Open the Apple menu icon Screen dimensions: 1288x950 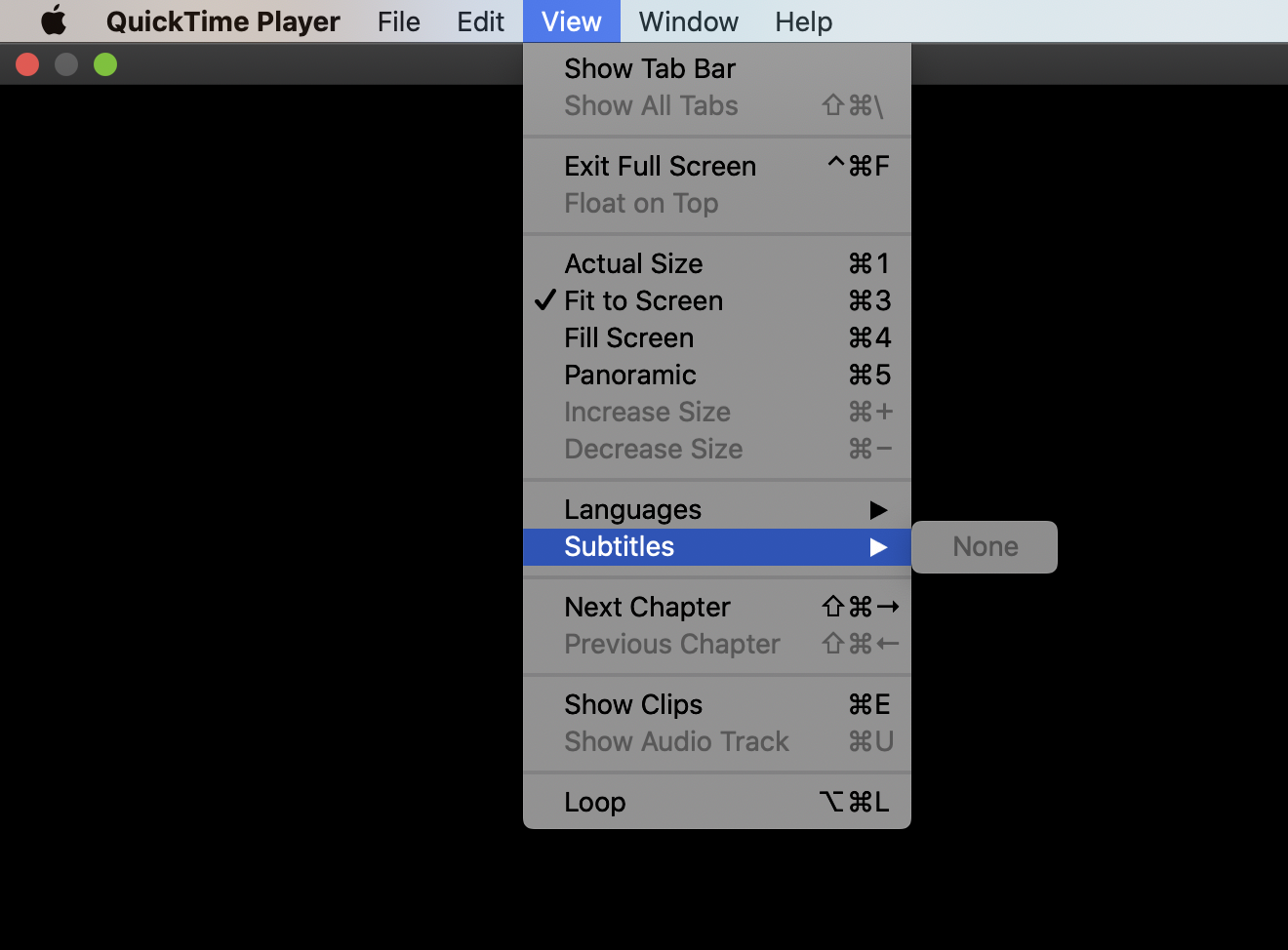[54, 21]
